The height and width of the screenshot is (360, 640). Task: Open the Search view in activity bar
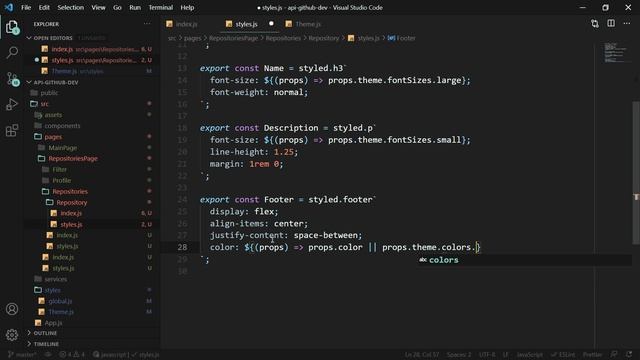[x=12, y=52]
